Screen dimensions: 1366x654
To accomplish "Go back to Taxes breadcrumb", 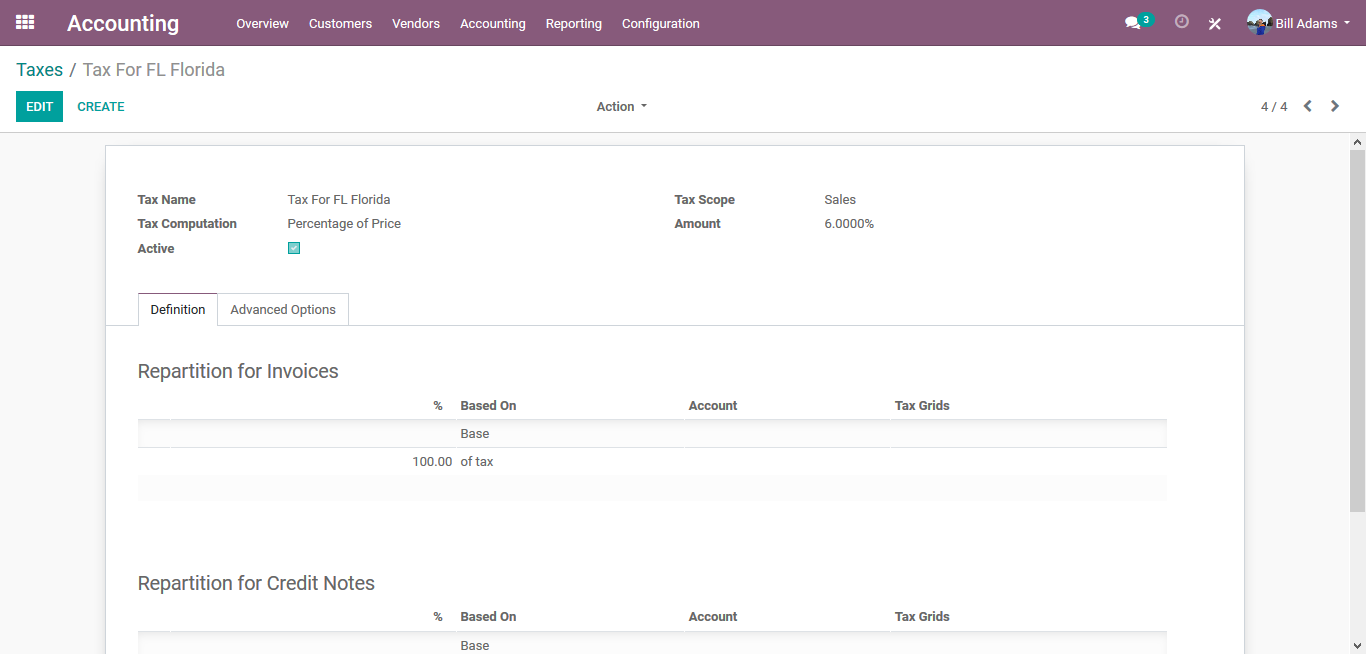I will click(x=39, y=70).
